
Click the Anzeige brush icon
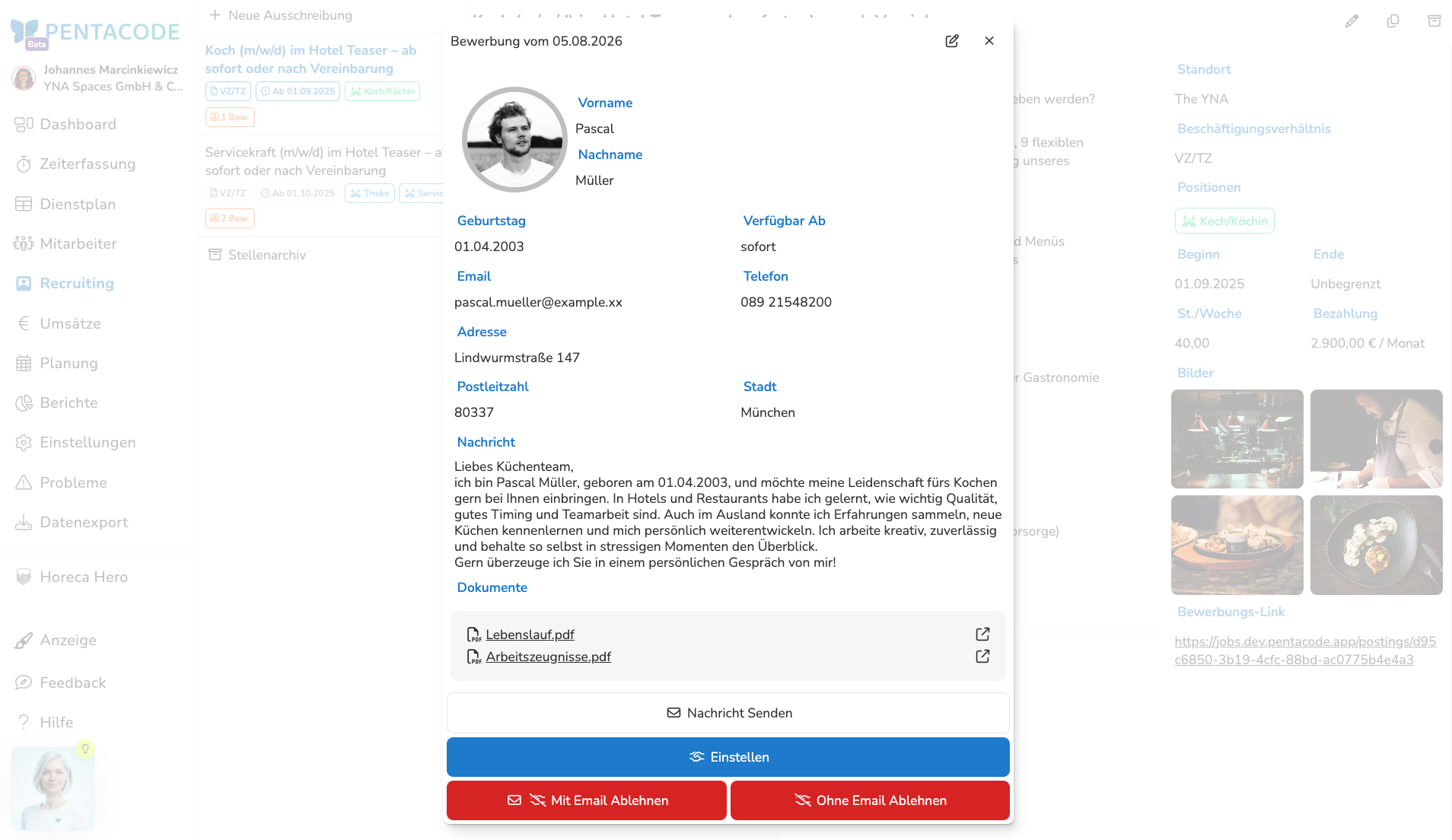point(24,641)
